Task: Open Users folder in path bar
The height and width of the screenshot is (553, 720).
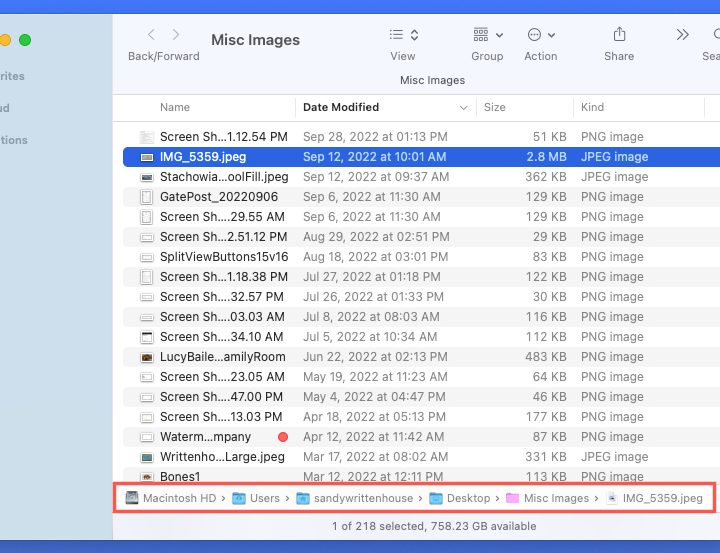Action: 256,498
